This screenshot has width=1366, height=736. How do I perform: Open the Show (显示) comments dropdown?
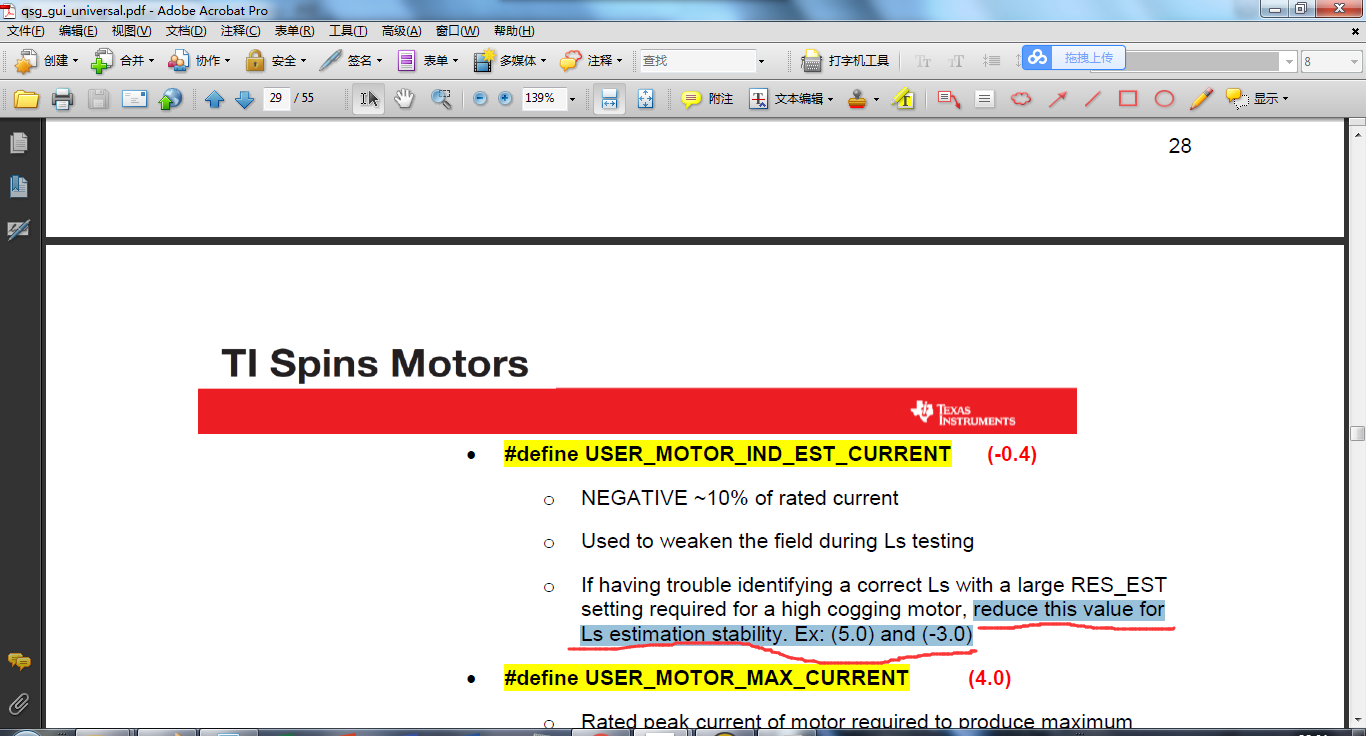[x=1257, y=99]
